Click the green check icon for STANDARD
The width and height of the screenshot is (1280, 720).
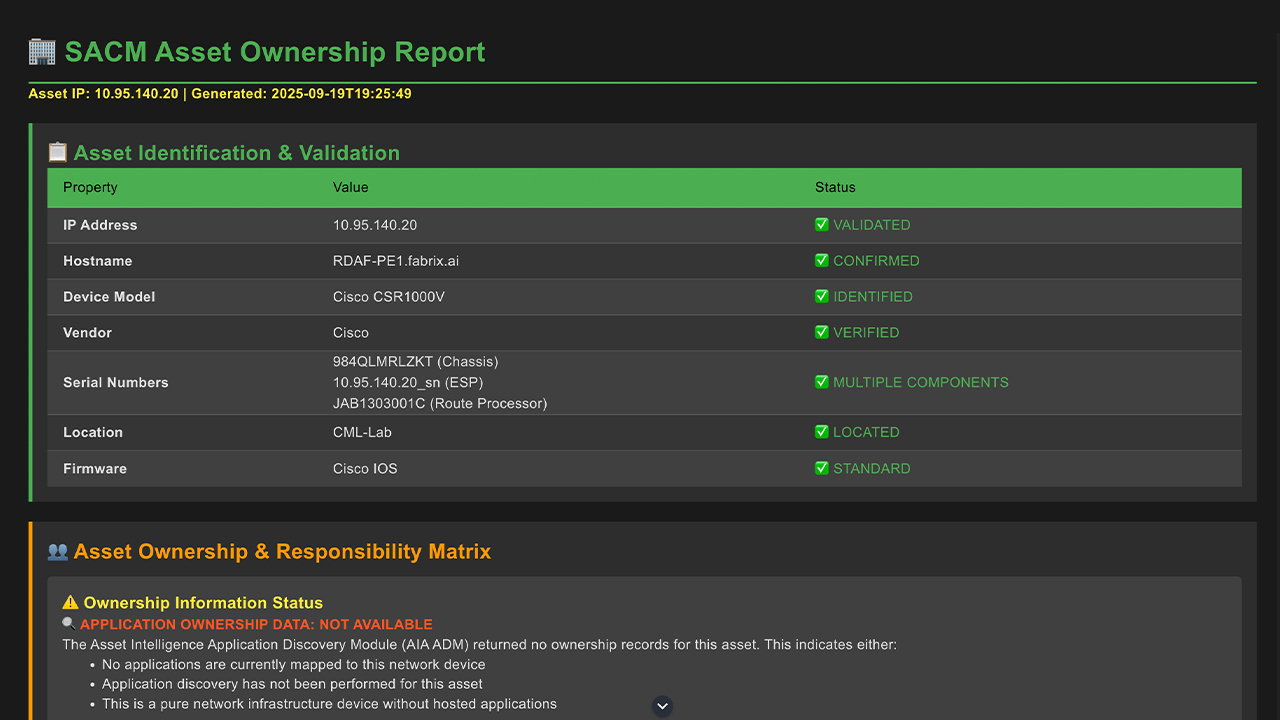pyautogui.click(x=822, y=468)
